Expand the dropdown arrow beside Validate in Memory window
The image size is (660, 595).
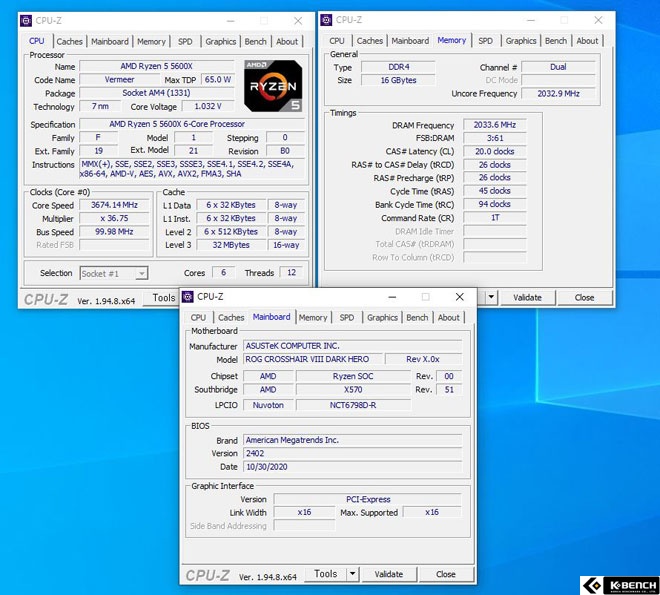pyautogui.click(x=491, y=297)
